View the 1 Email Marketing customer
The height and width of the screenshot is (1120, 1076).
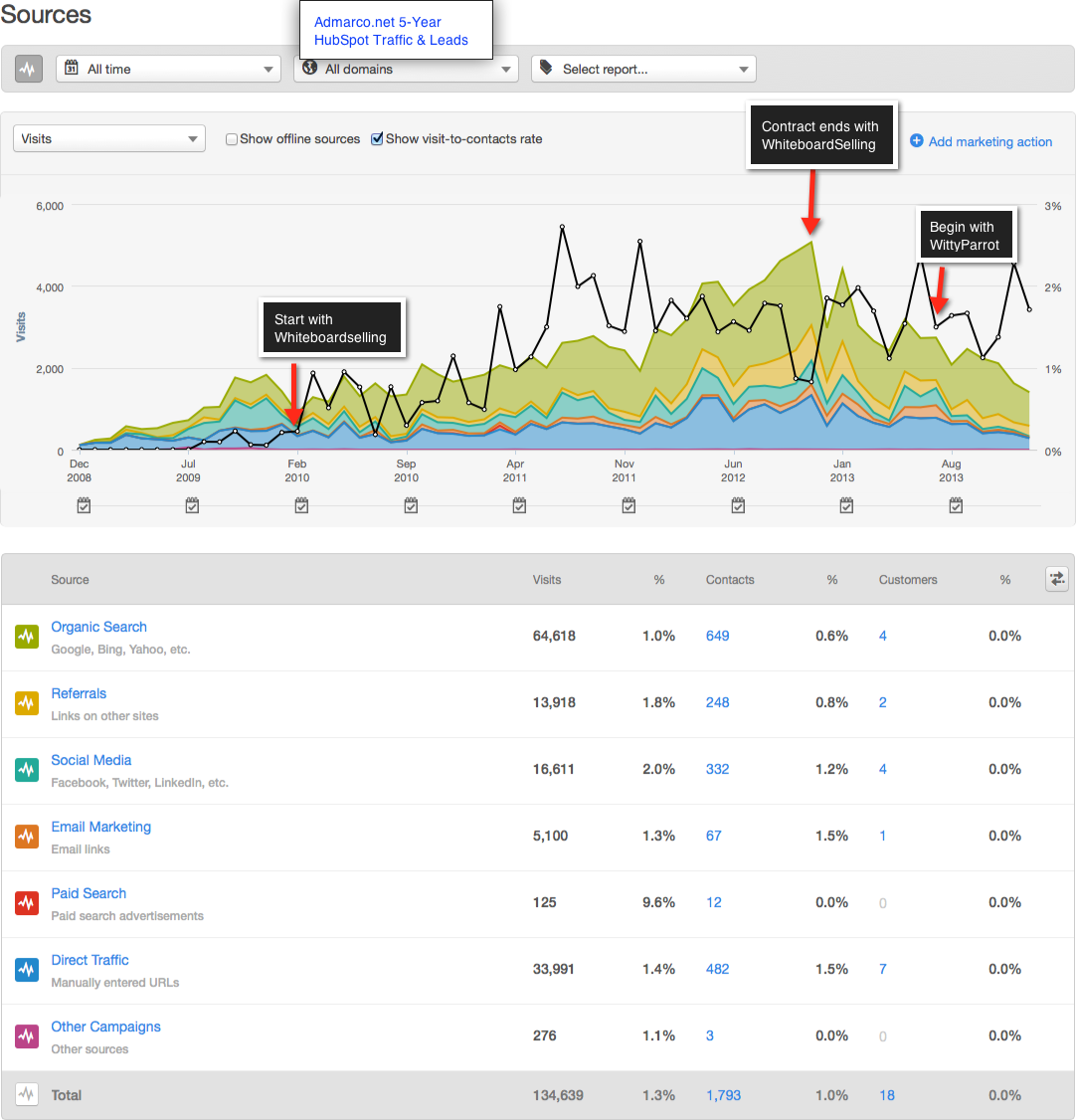click(x=882, y=836)
